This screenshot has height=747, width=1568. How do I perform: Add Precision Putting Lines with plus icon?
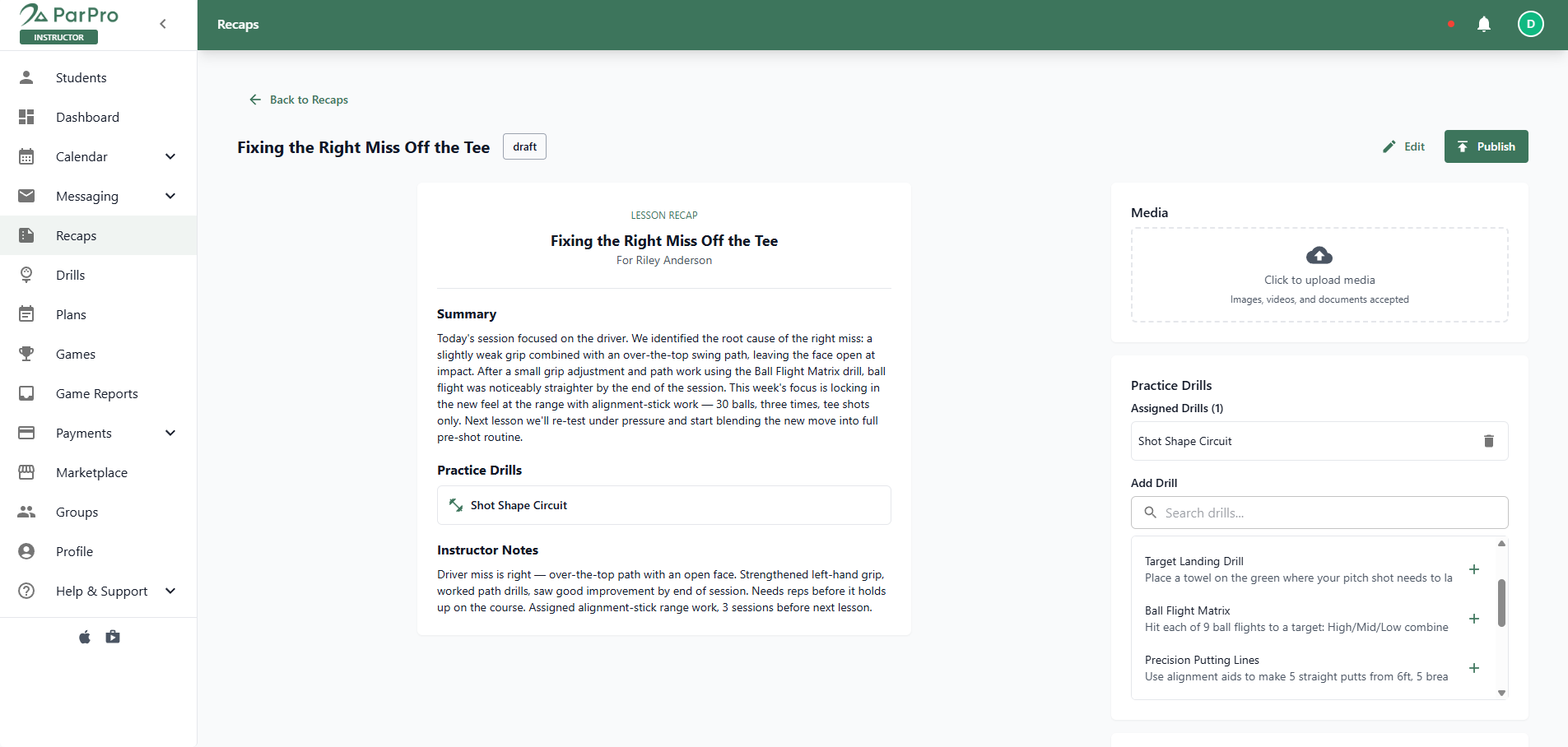pos(1474,668)
